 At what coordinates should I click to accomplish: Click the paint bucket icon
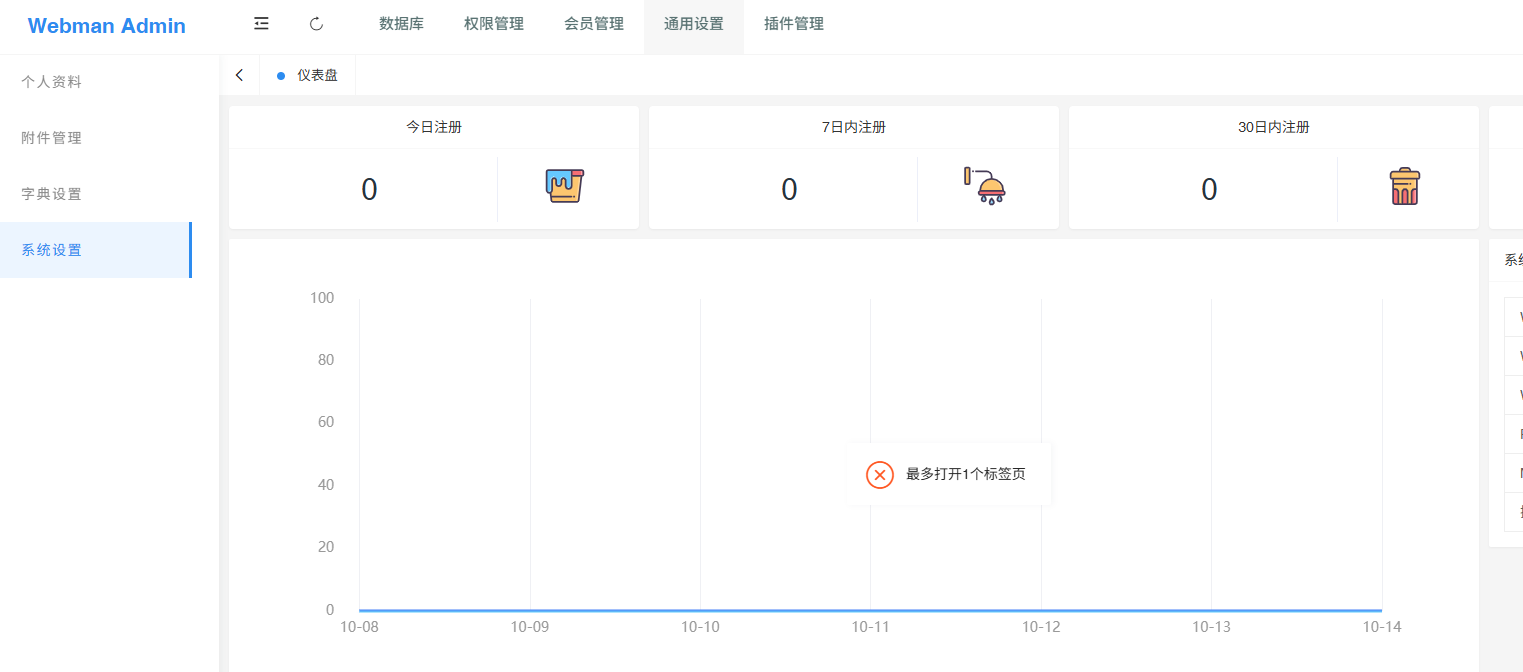click(x=564, y=187)
